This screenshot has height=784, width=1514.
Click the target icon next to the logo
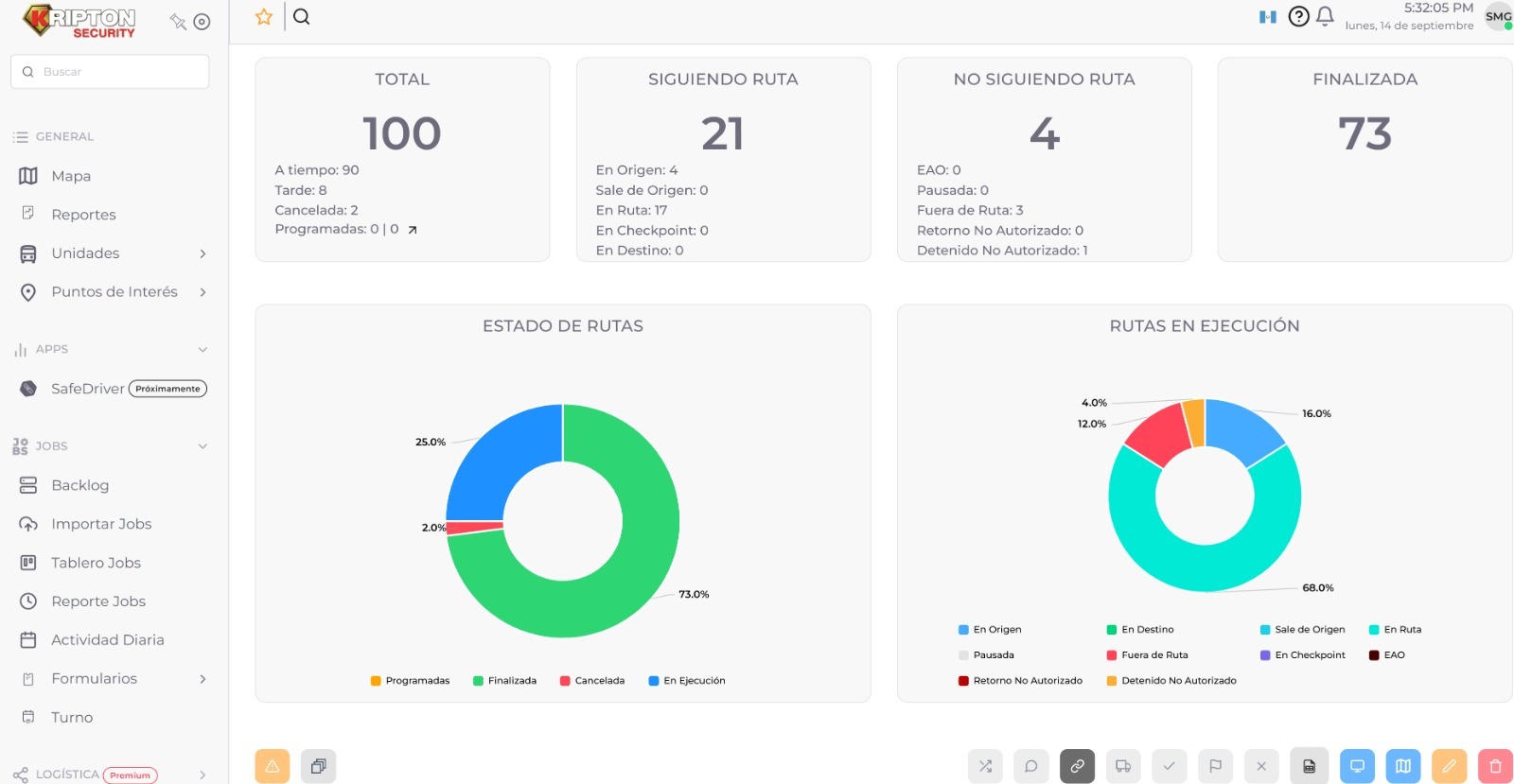[202, 22]
